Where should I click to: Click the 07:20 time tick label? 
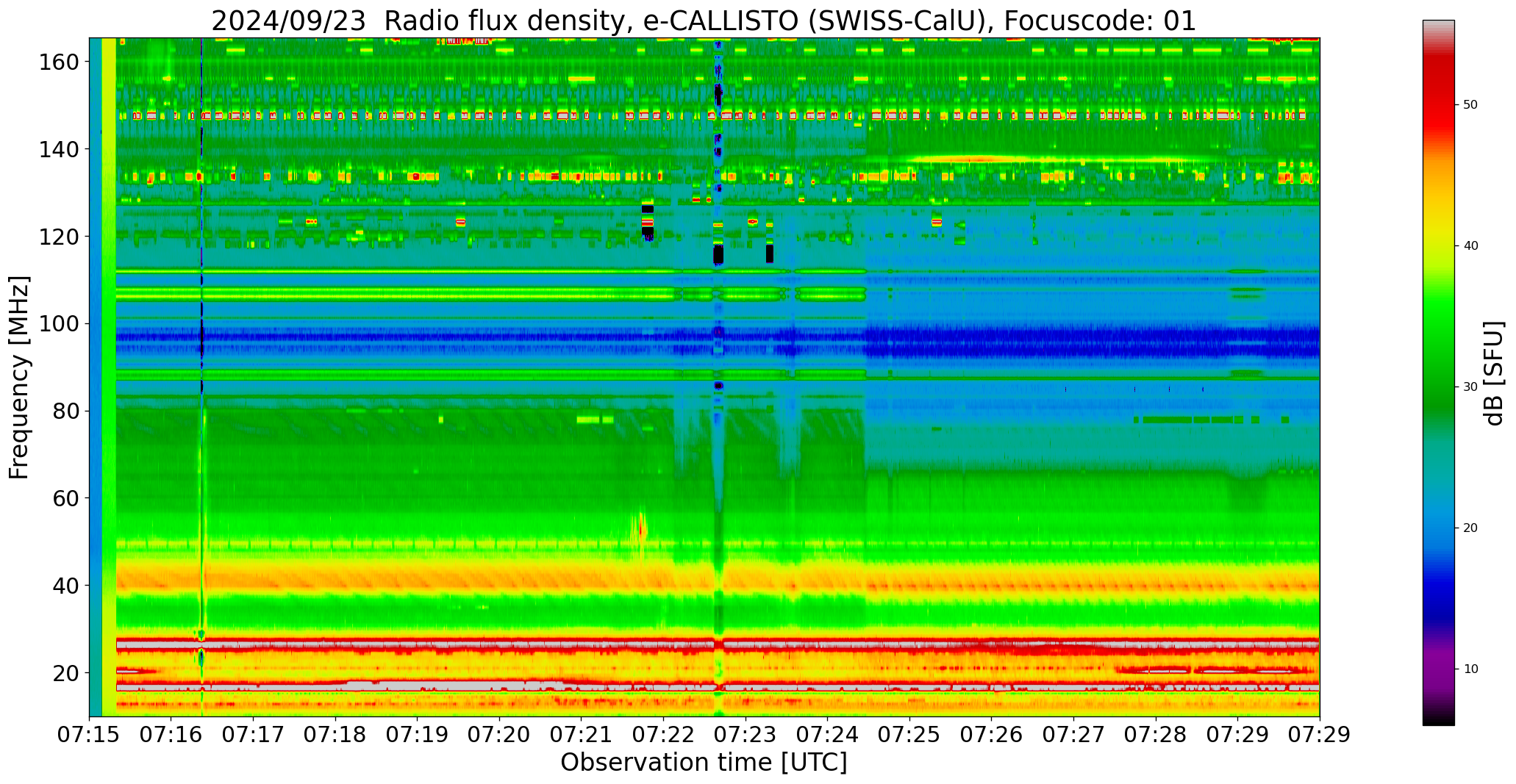coord(500,735)
